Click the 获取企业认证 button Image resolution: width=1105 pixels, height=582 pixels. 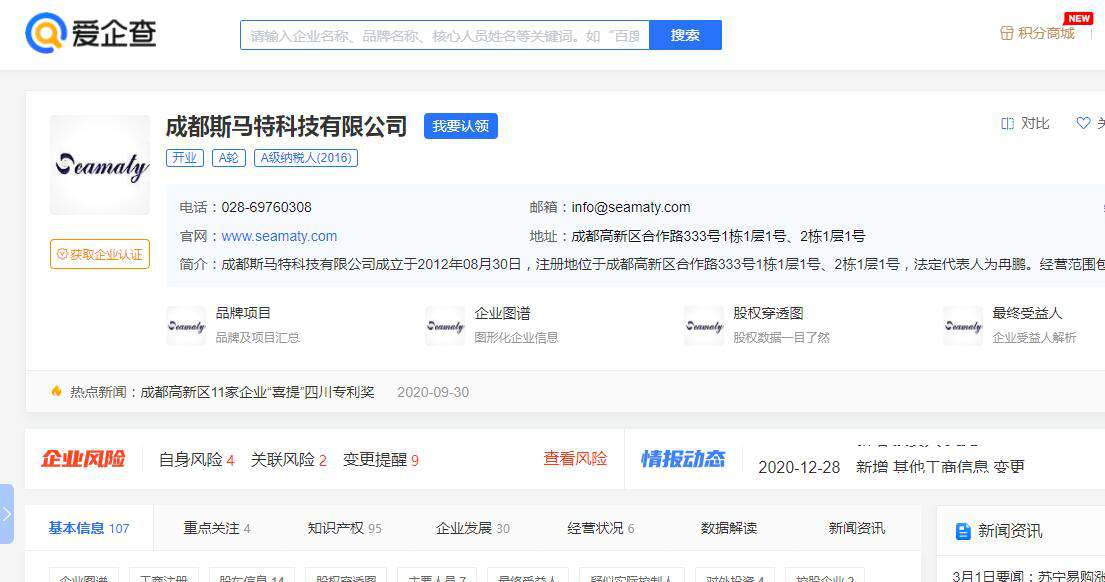[x=100, y=254]
